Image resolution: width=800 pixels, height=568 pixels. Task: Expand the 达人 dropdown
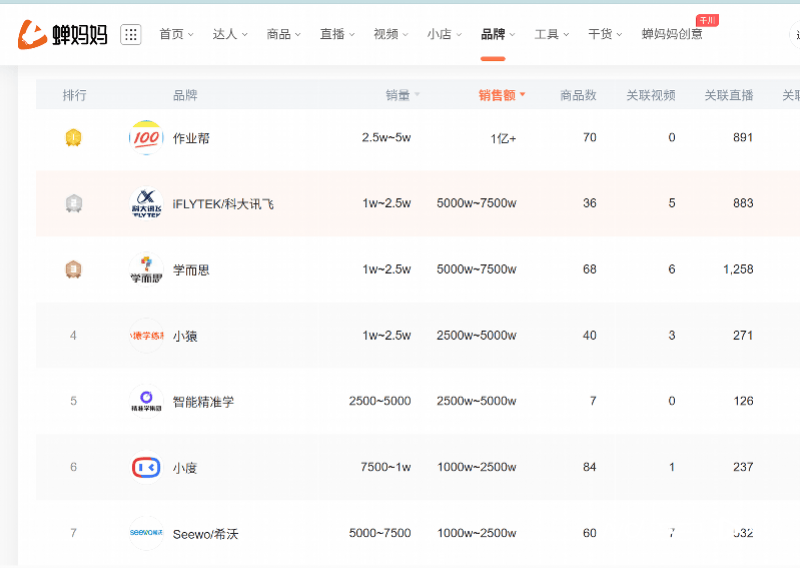[x=230, y=34]
